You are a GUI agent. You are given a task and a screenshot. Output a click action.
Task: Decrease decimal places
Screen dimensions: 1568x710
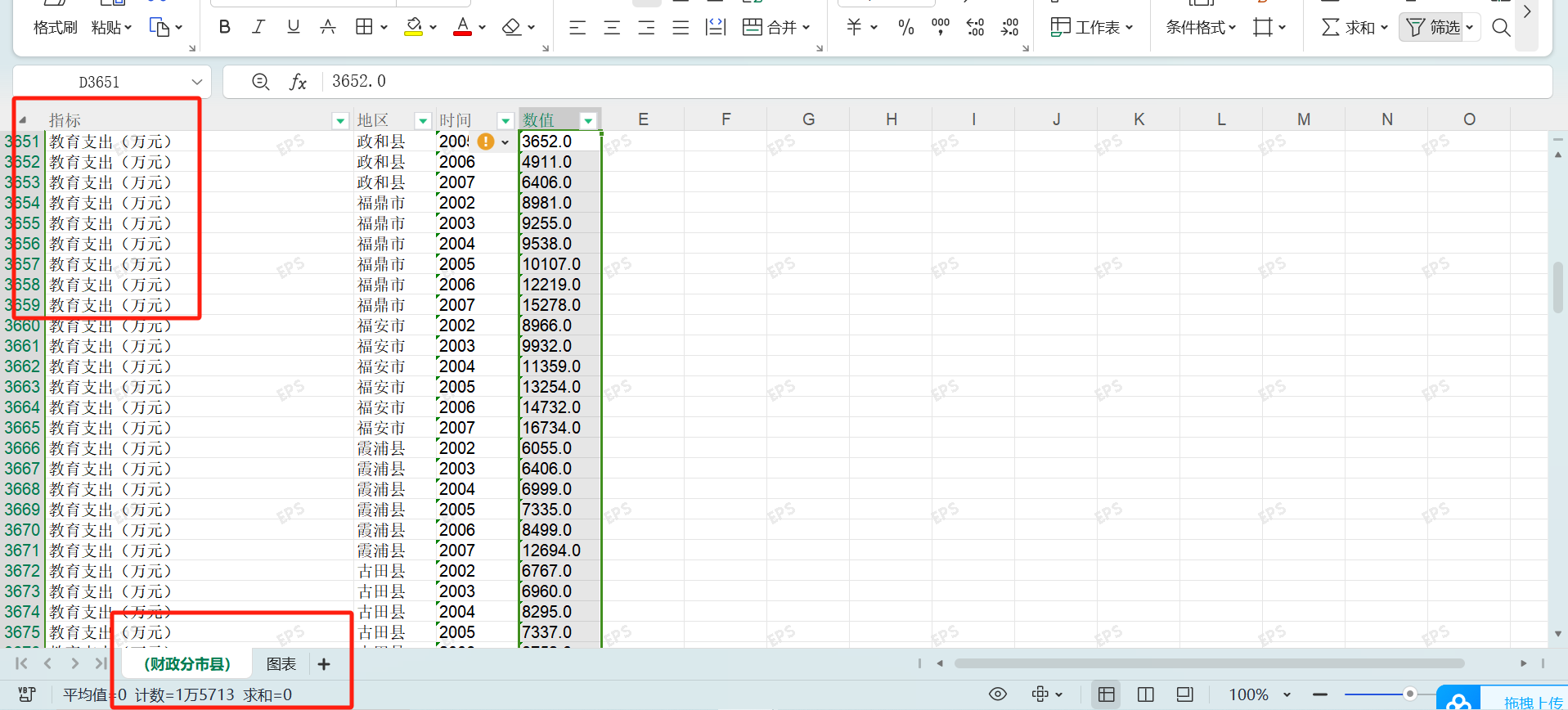pos(1010,28)
